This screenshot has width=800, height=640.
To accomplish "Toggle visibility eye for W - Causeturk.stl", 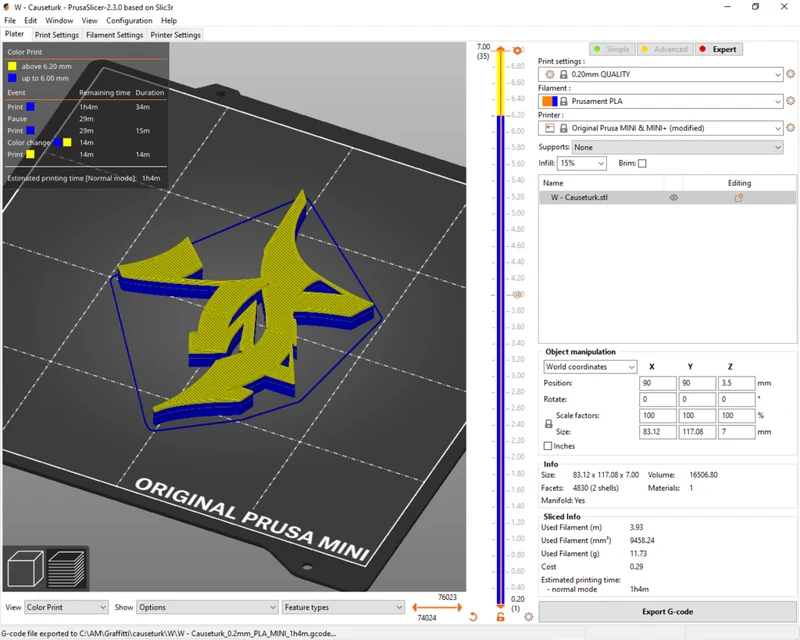I will pyautogui.click(x=673, y=198).
